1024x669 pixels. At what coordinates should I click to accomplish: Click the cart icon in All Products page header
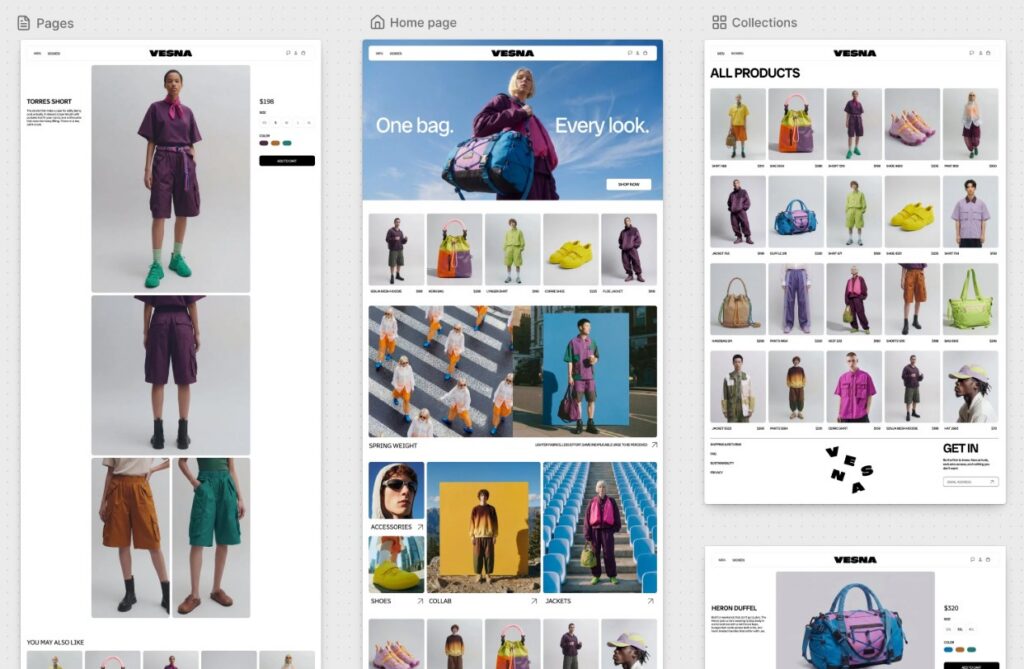coord(987,53)
